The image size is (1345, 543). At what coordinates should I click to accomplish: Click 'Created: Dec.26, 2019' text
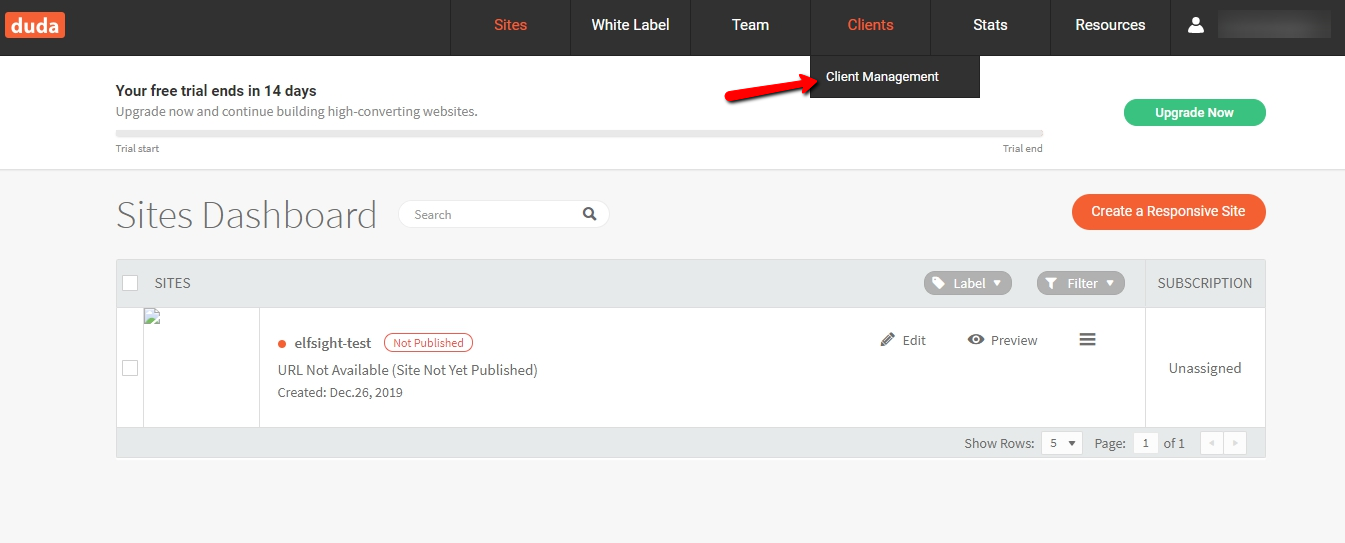[340, 392]
